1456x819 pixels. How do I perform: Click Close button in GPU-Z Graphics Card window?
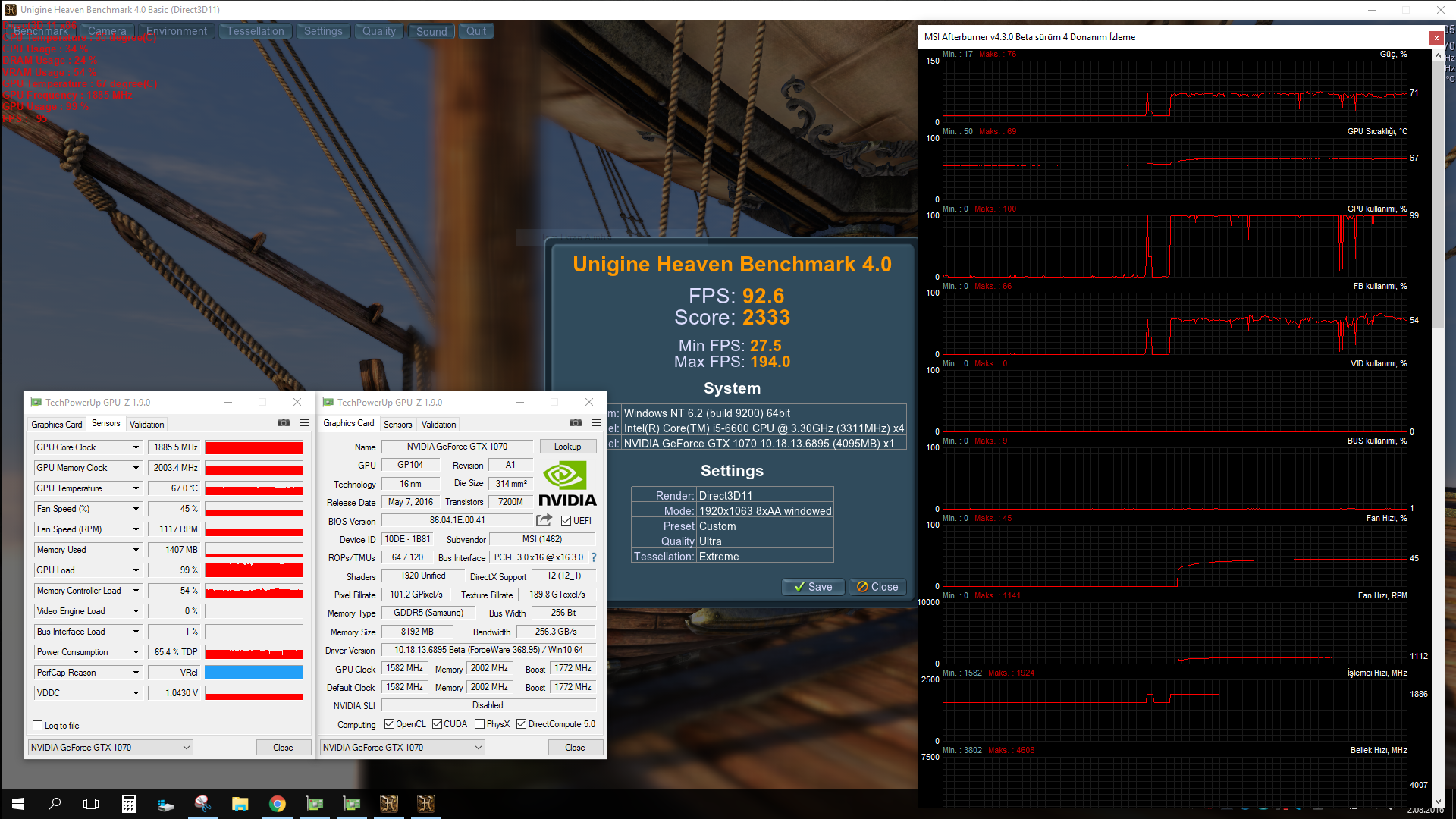tap(575, 748)
